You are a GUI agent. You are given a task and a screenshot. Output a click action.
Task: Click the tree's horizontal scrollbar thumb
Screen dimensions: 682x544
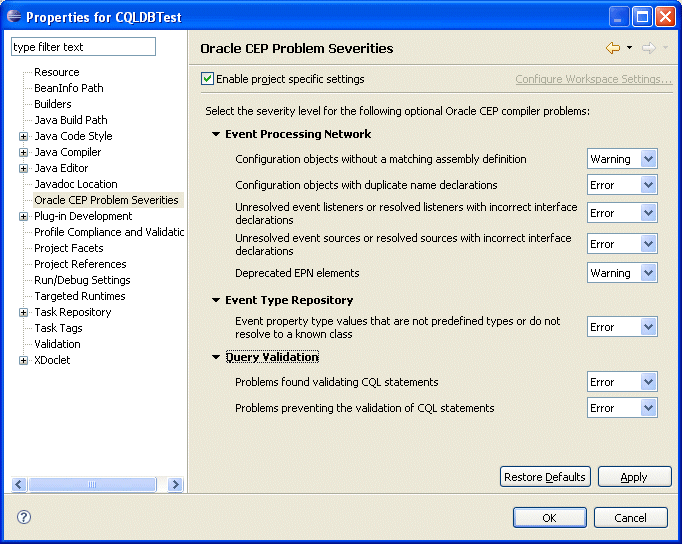pos(92,484)
